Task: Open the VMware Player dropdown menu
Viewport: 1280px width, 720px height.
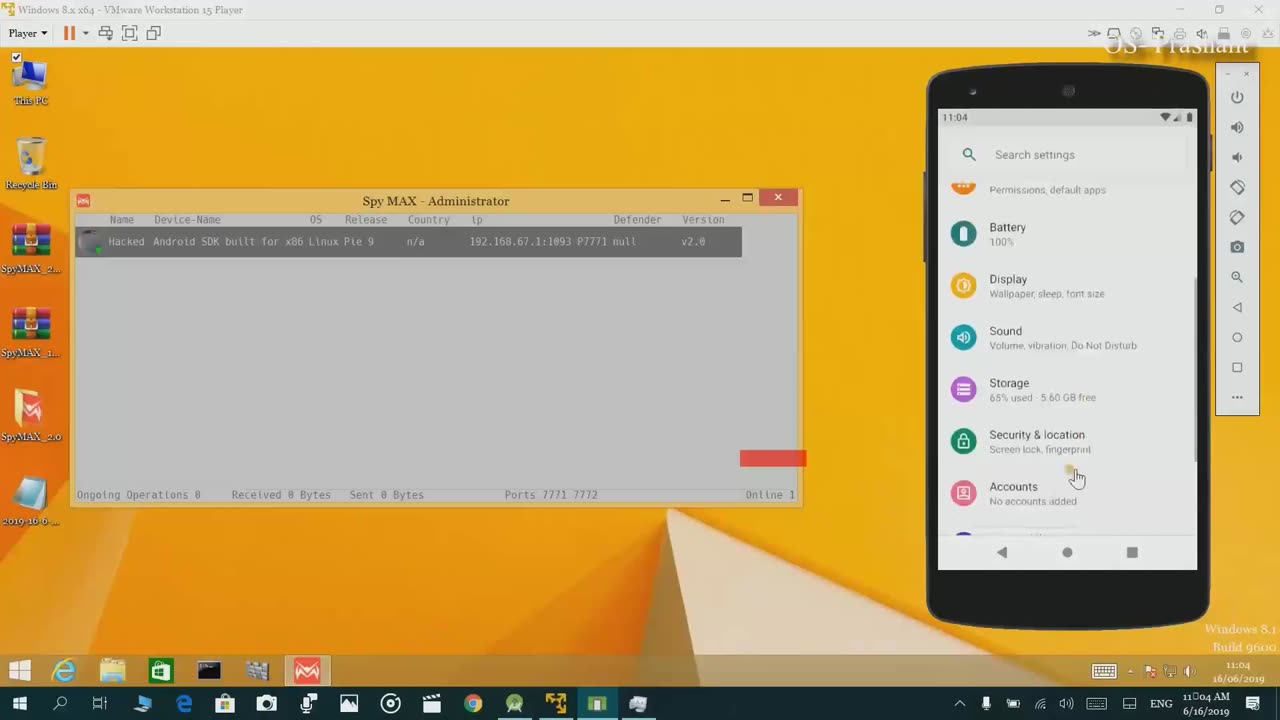Action: pyautogui.click(x=28, y=33)
